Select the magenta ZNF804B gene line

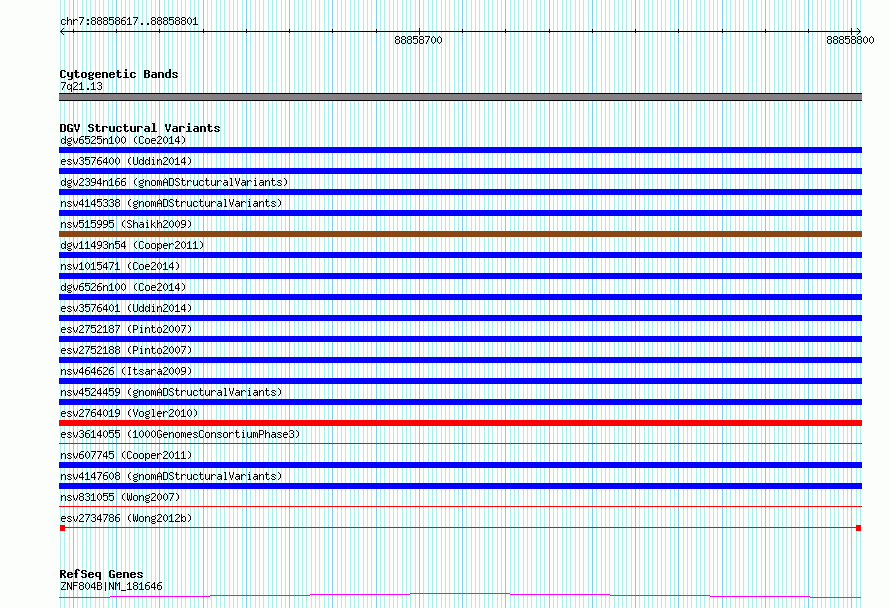click(460, 596)
